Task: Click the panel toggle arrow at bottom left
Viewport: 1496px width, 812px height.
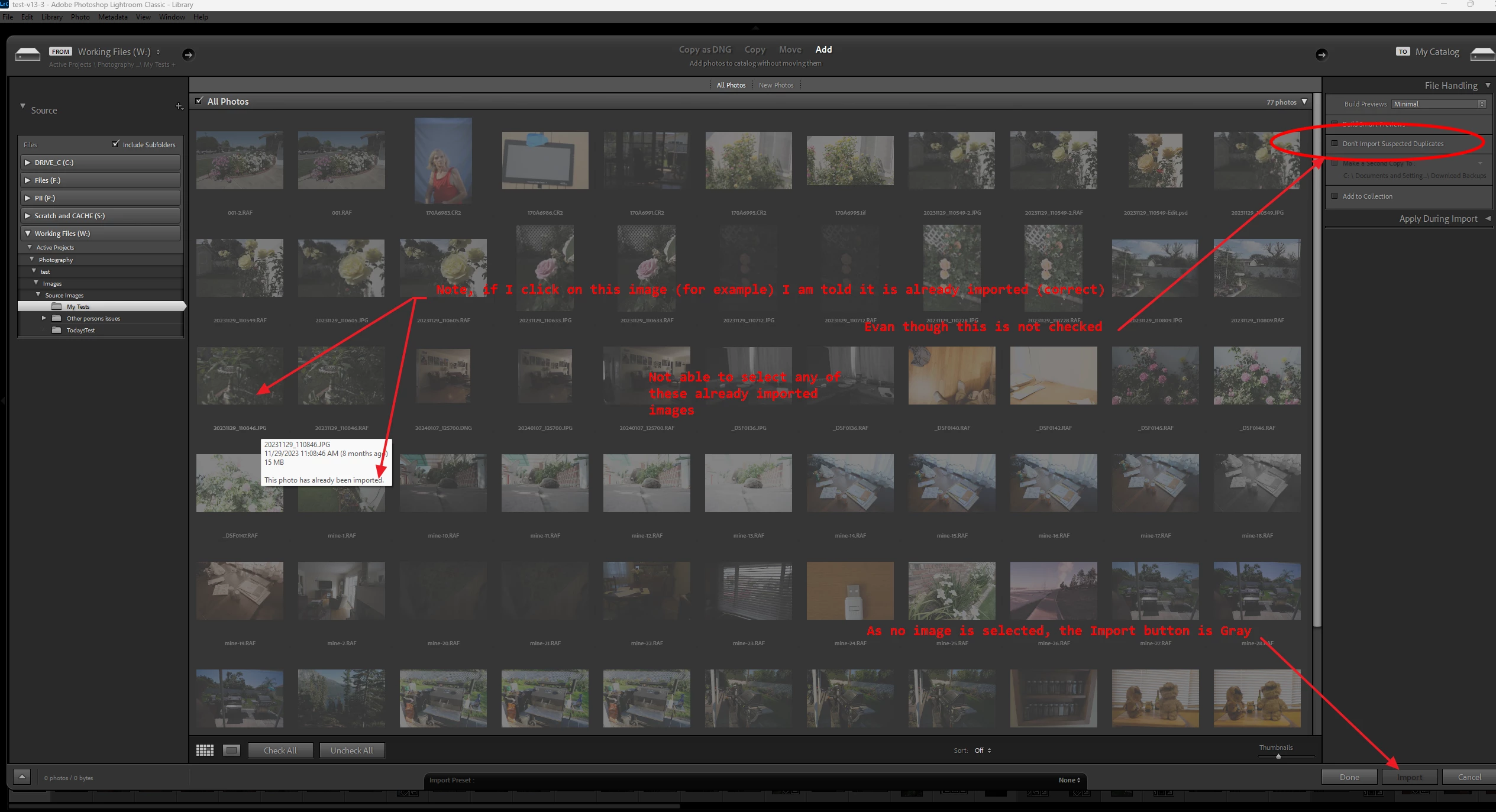Action: click(x=22, y=777)
